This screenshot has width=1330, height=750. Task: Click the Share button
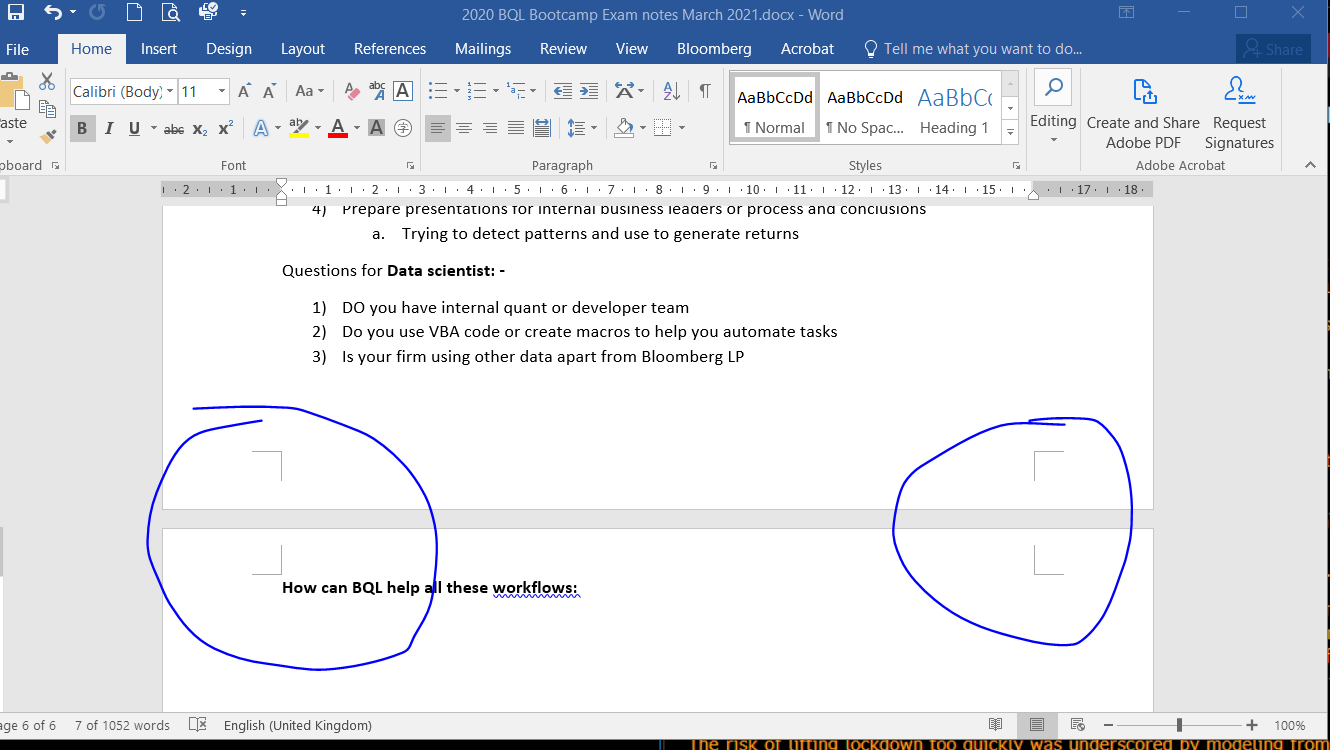1273,49
